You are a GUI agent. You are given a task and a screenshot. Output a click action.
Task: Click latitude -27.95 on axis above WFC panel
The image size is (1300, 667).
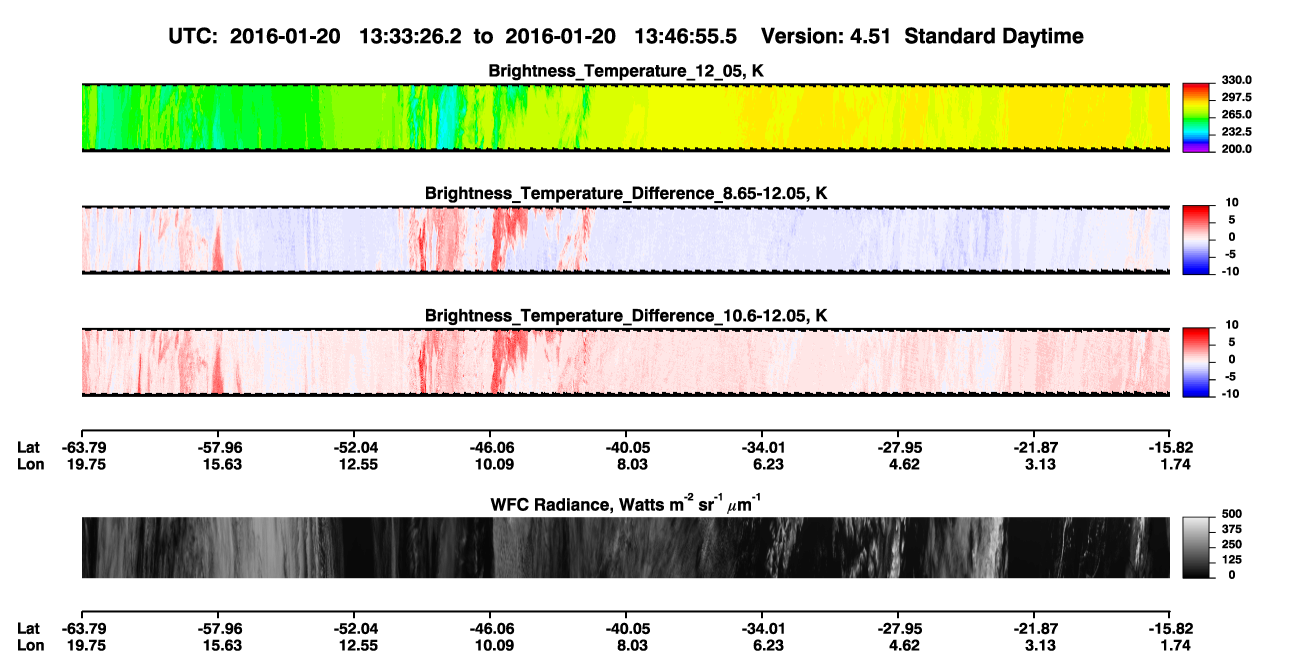897,447
